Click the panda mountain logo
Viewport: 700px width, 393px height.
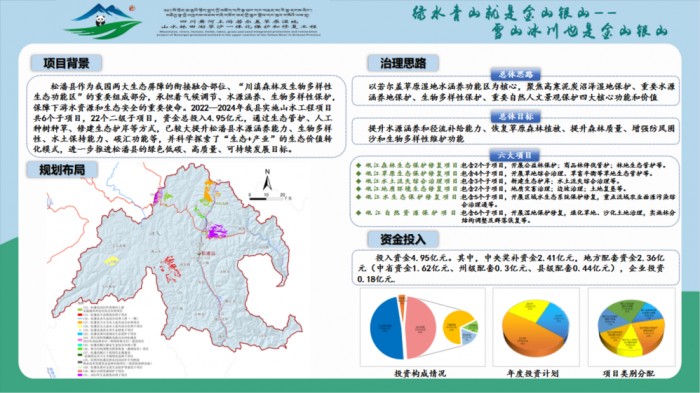[x=103, y=21]
